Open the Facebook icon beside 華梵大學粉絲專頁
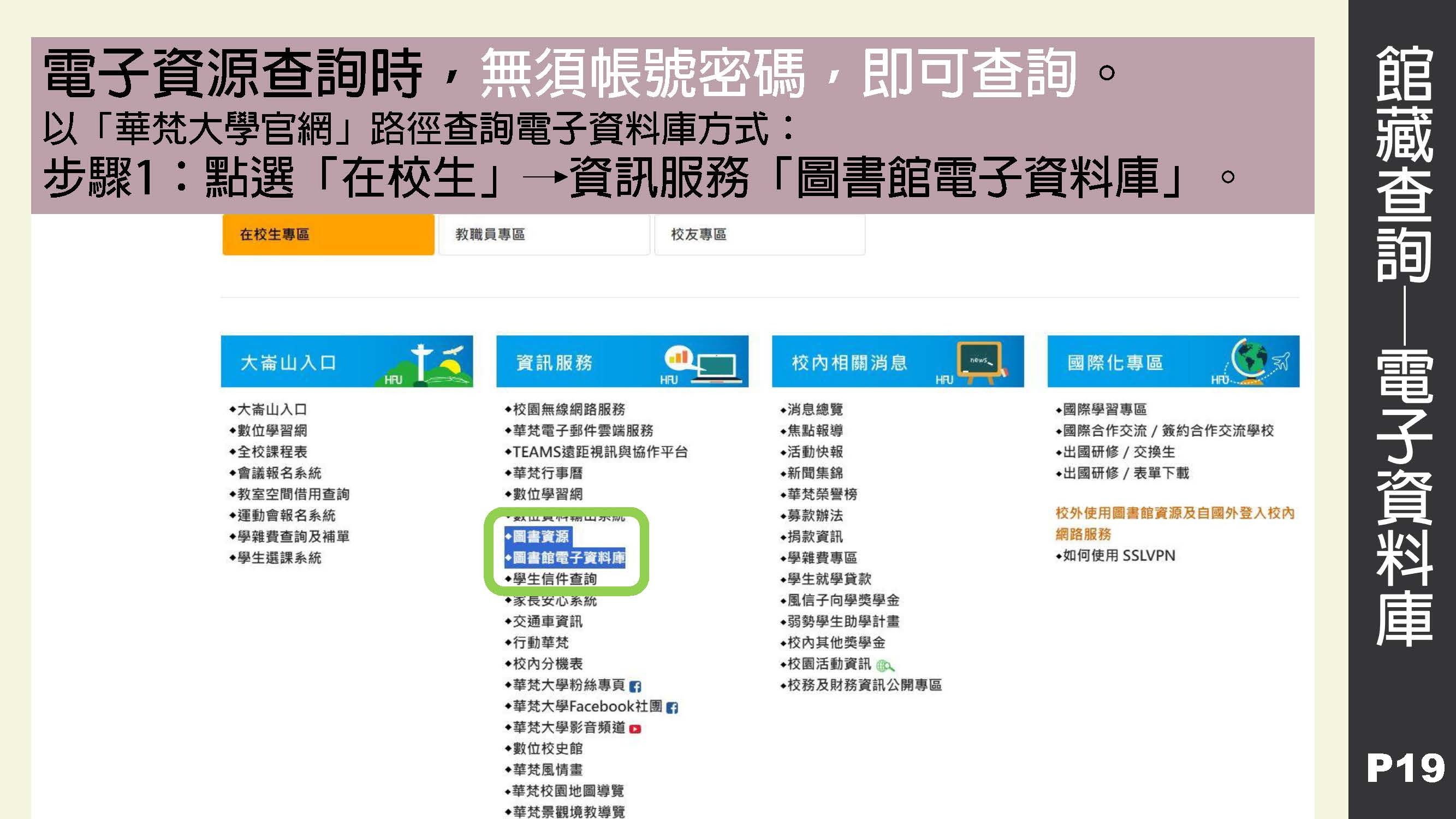The height and width of the screenshot is (819, 1456). click(x=635, y=687)
